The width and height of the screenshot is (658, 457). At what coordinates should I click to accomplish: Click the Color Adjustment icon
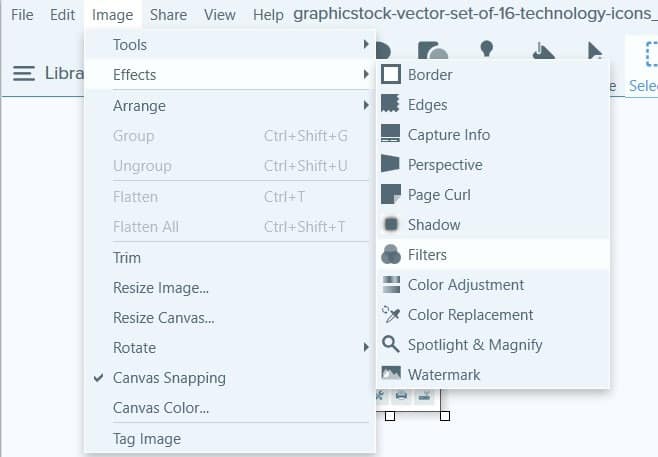coord(391,285)
